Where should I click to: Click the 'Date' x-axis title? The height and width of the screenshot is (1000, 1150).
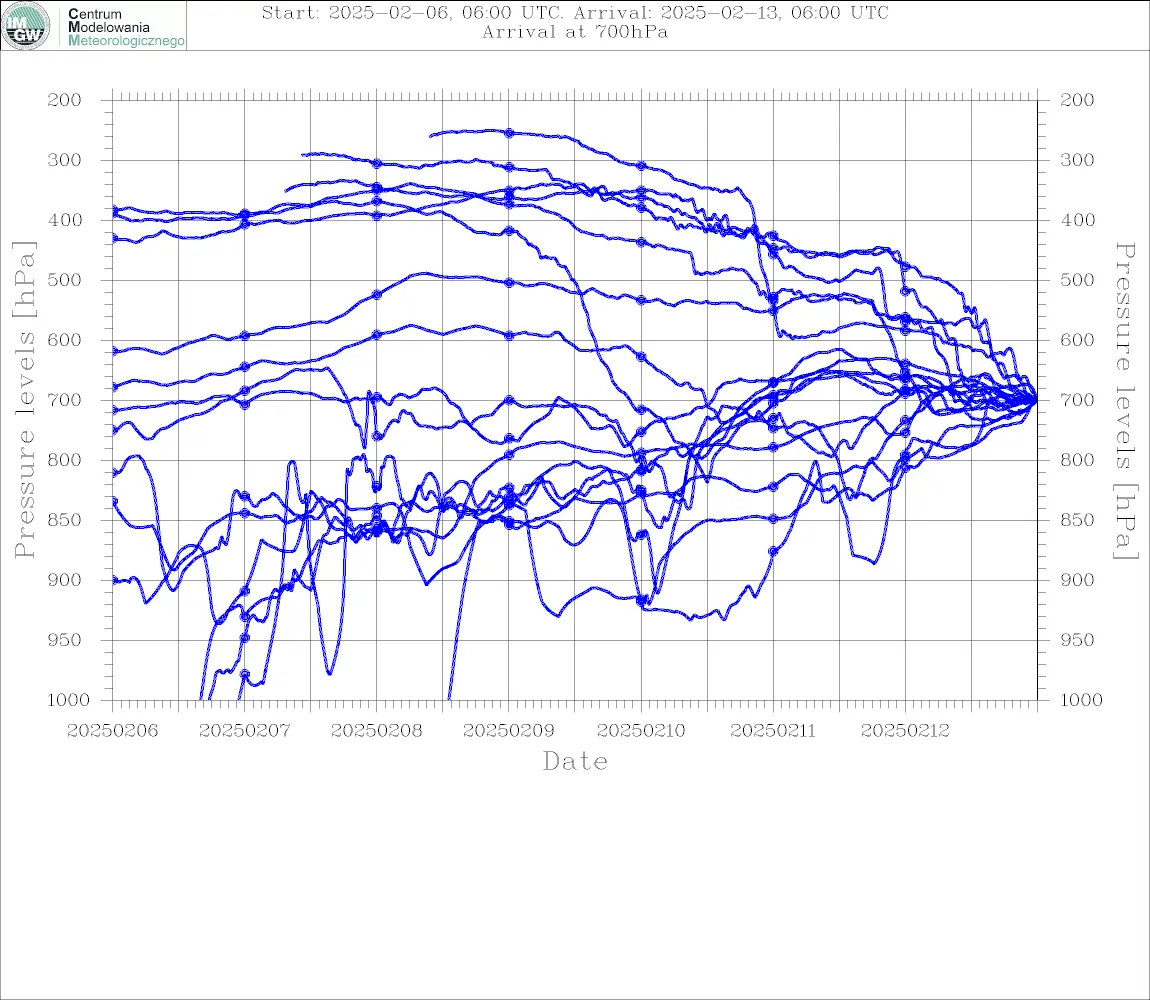click(x=575, y=762)
